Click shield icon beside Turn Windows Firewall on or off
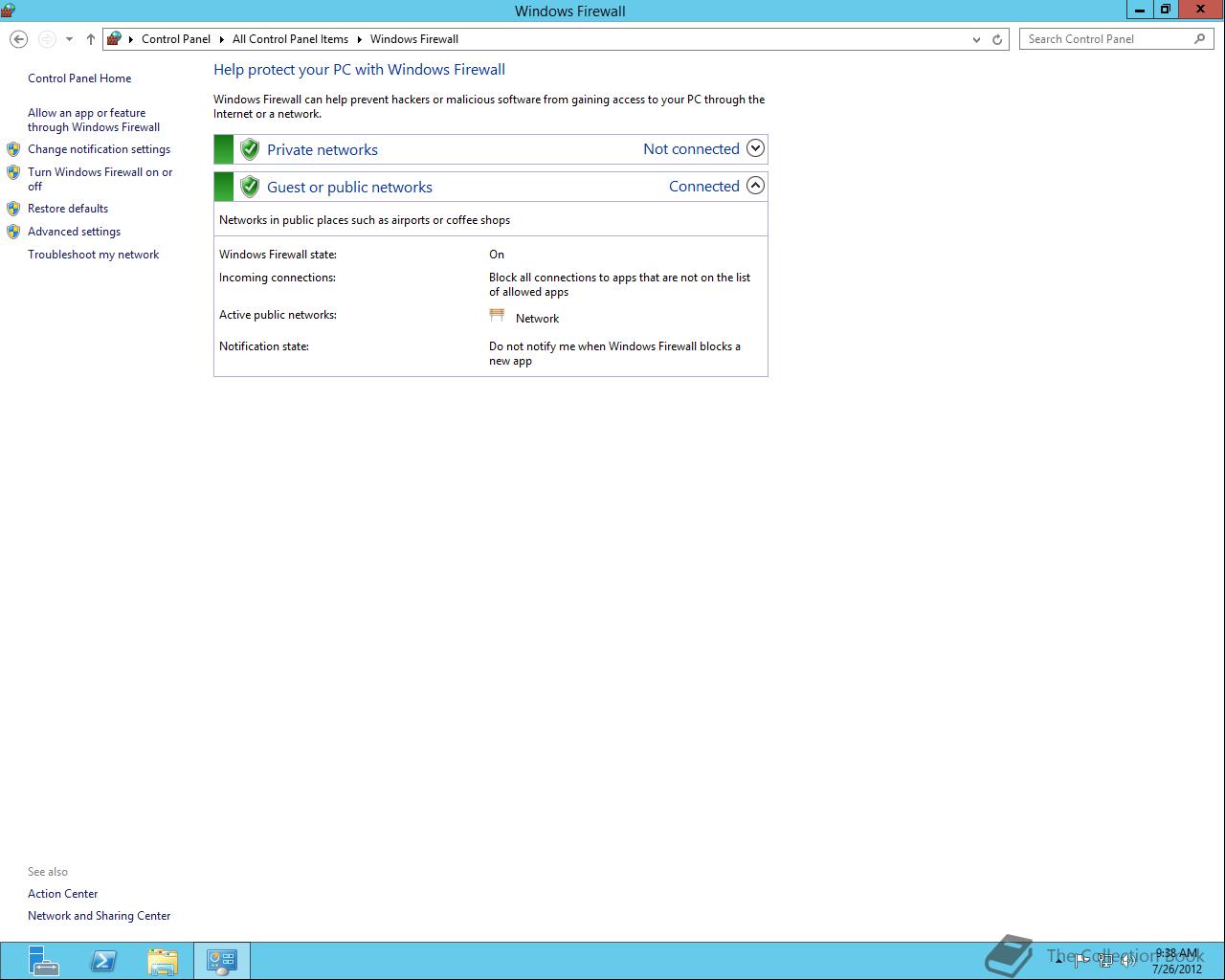The width and height of the screenshot is (1225, 980). 13,172
